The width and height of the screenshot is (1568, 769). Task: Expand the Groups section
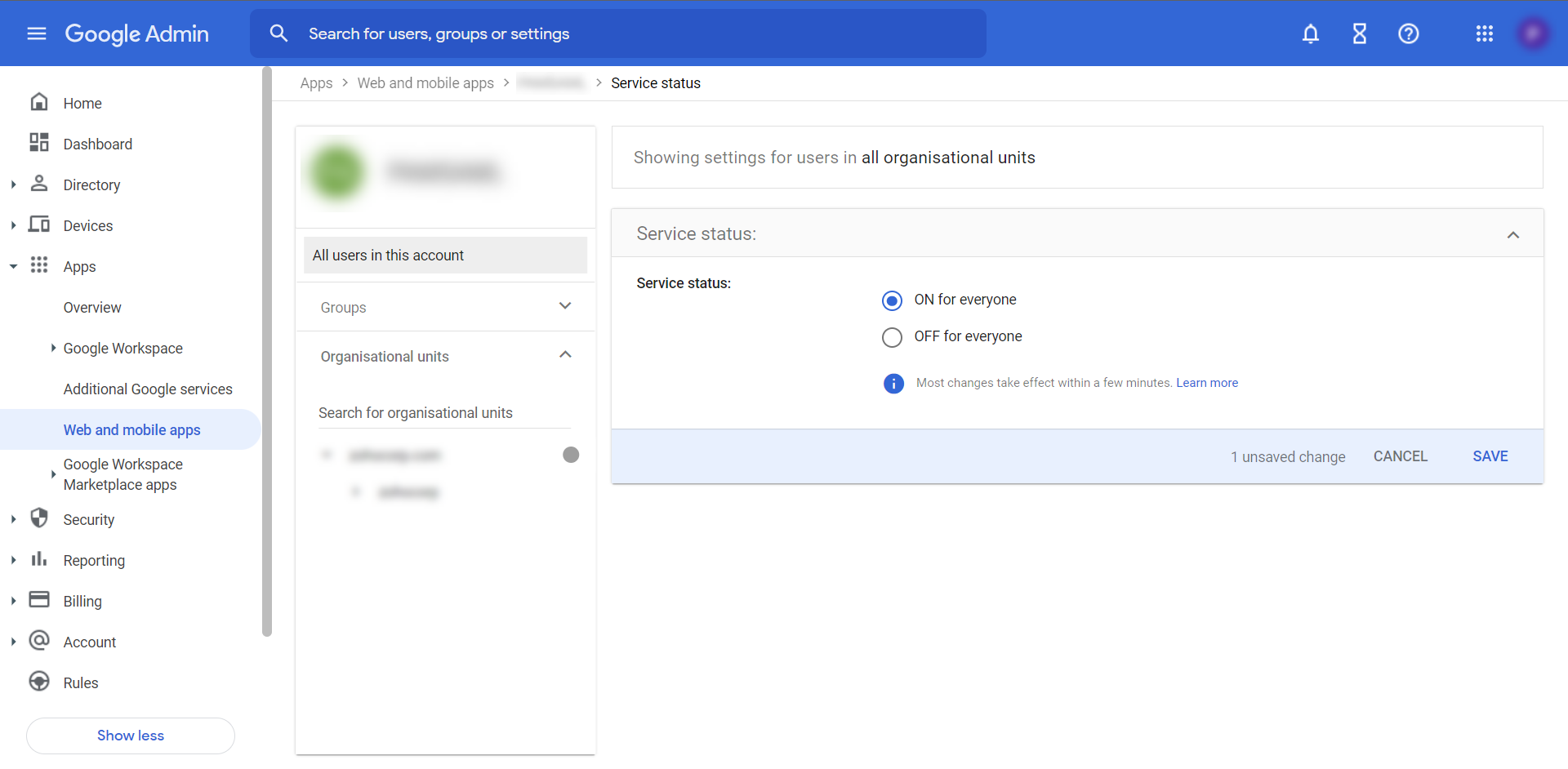(565, 306)
